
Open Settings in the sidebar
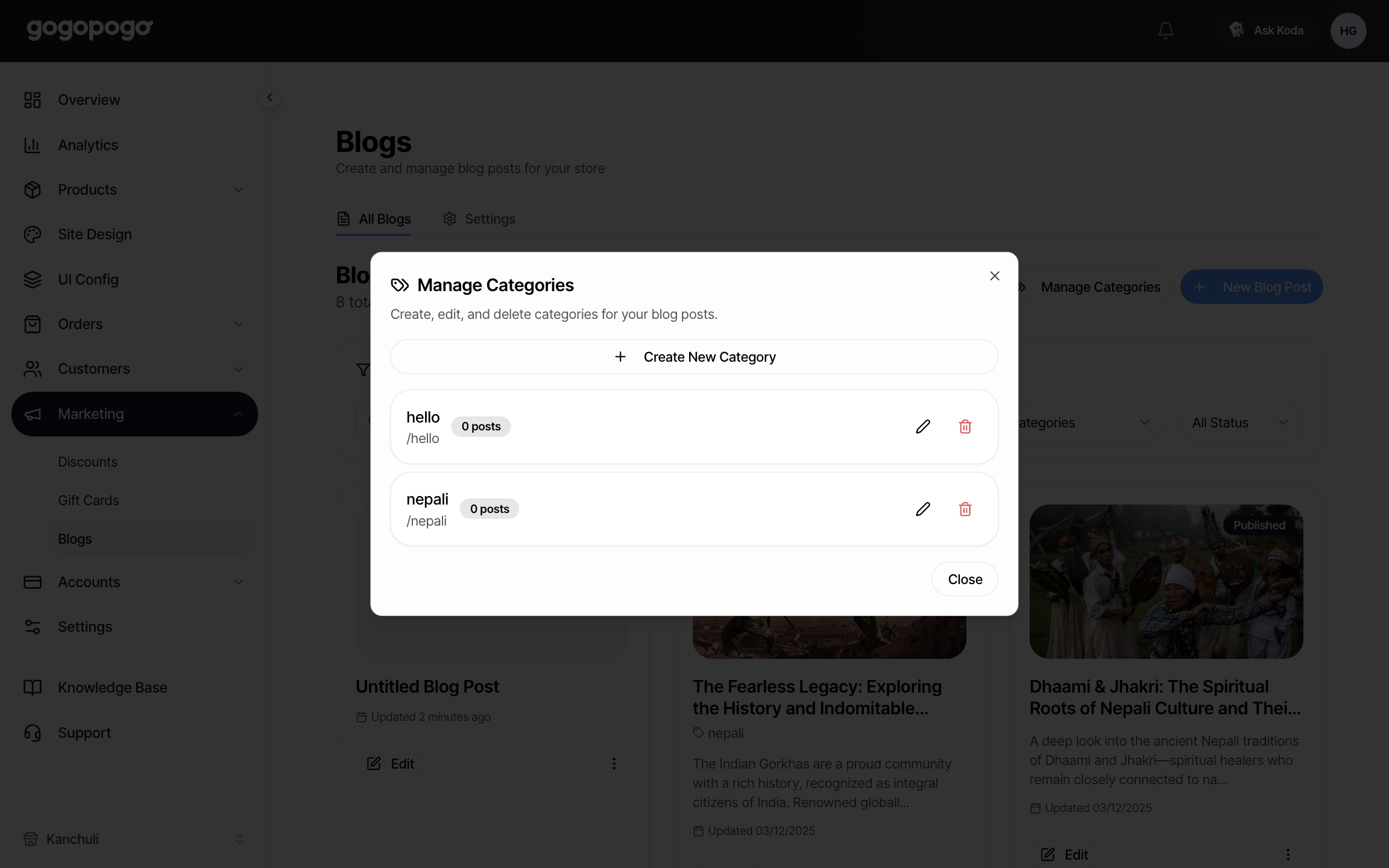pyautogui.click(x=134, y=627)
